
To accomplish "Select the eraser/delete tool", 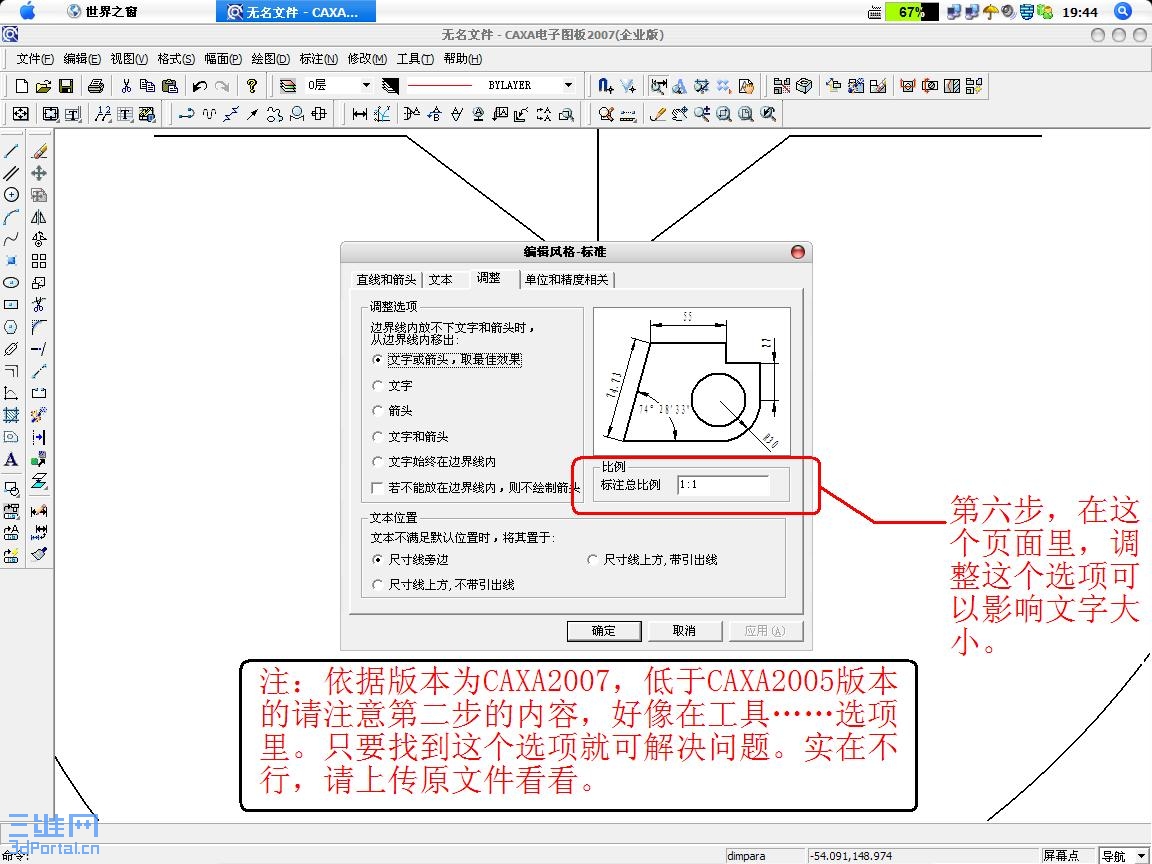I will [x=39, y=151].
